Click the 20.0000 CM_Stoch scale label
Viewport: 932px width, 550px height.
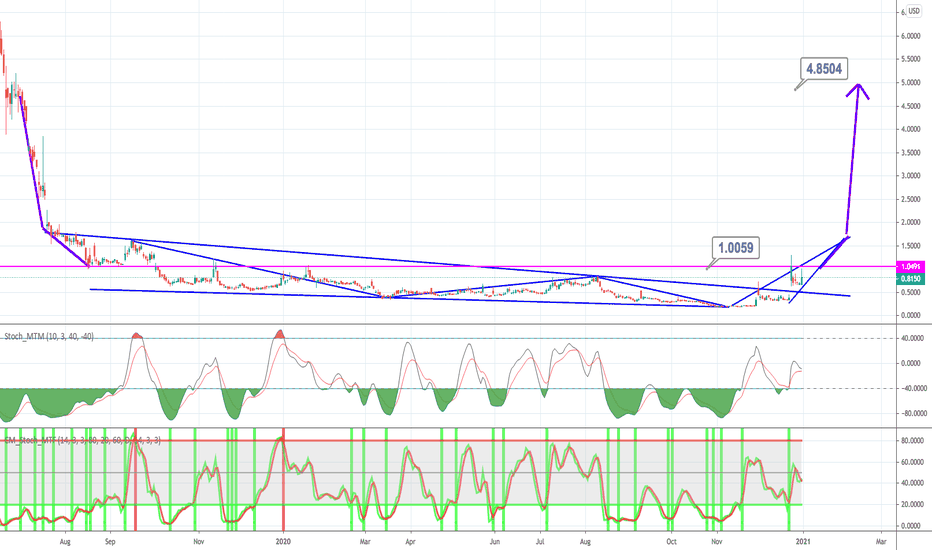pos(912,504)
